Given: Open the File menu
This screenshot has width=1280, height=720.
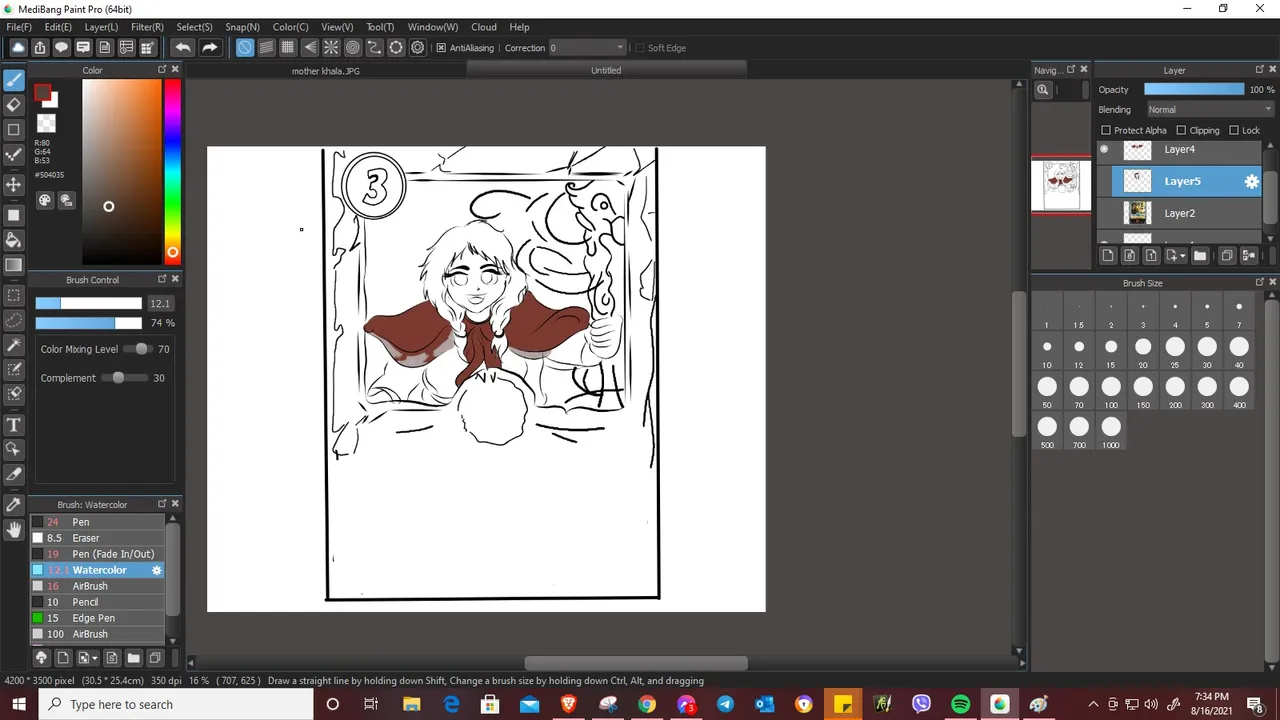Looking at the screenshot, I should [19, 27].
